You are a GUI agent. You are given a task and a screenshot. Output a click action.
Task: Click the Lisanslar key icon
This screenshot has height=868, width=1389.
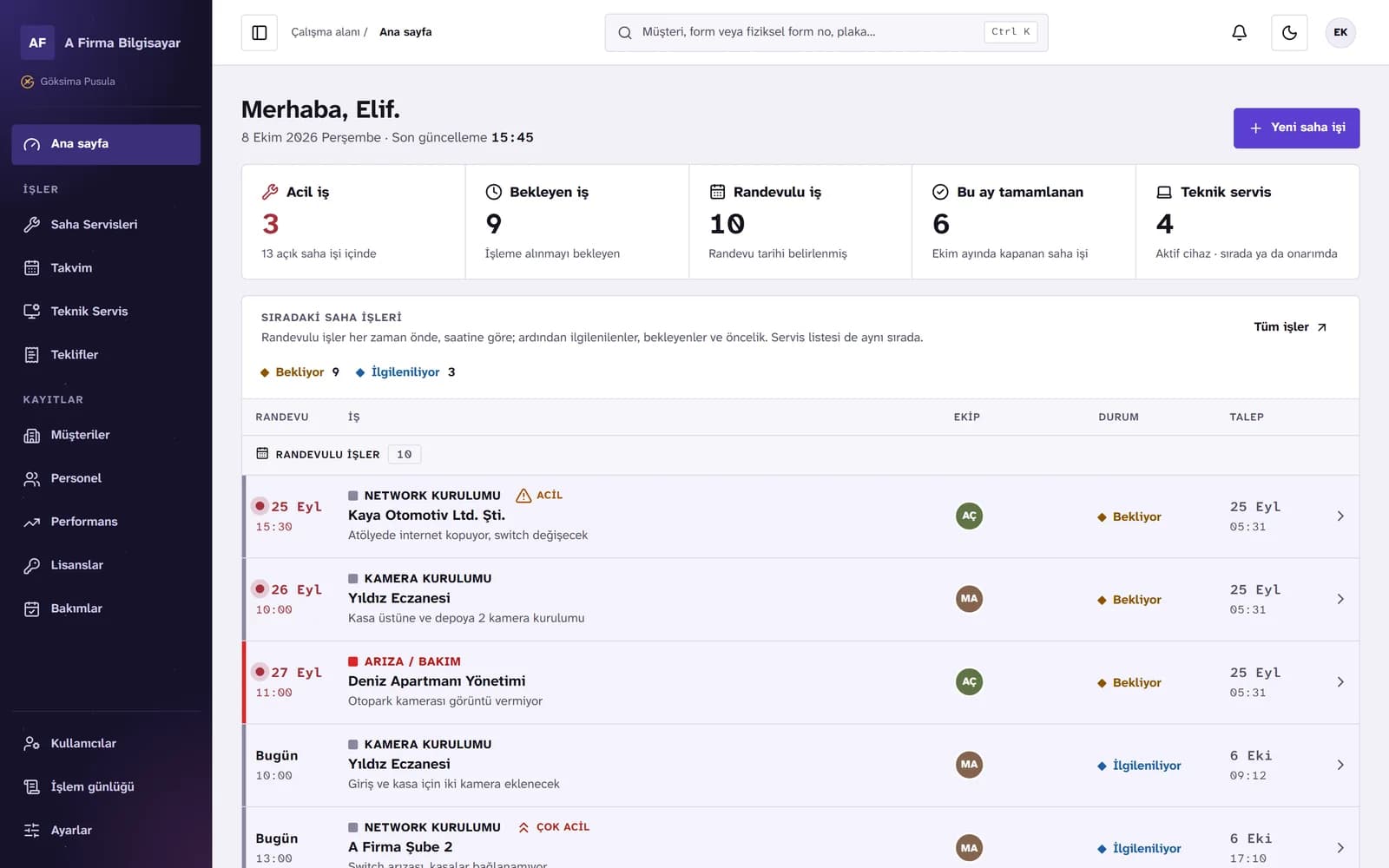(x=32, y=565)
